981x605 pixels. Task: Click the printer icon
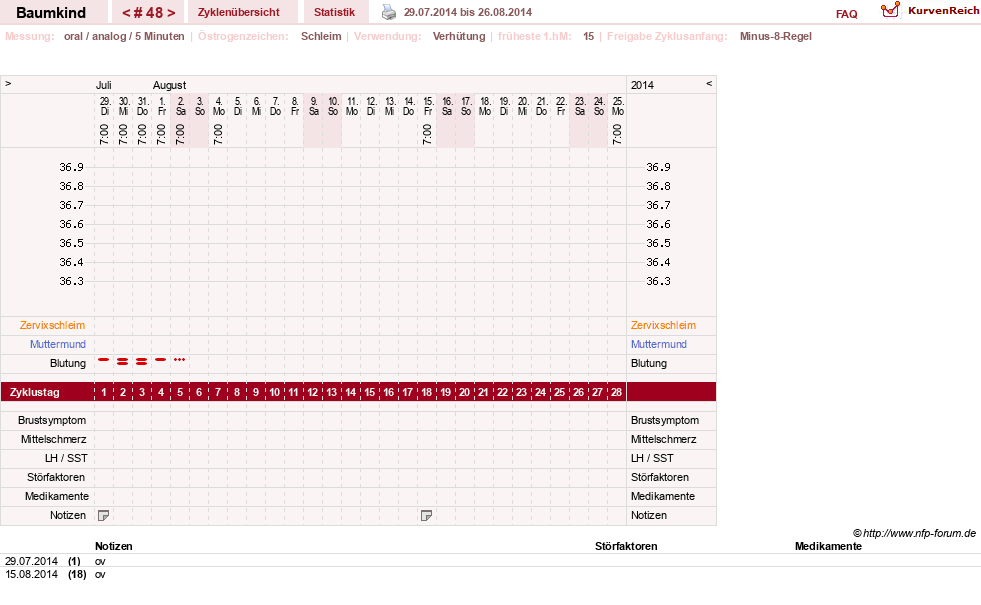(x=389, y=13)
